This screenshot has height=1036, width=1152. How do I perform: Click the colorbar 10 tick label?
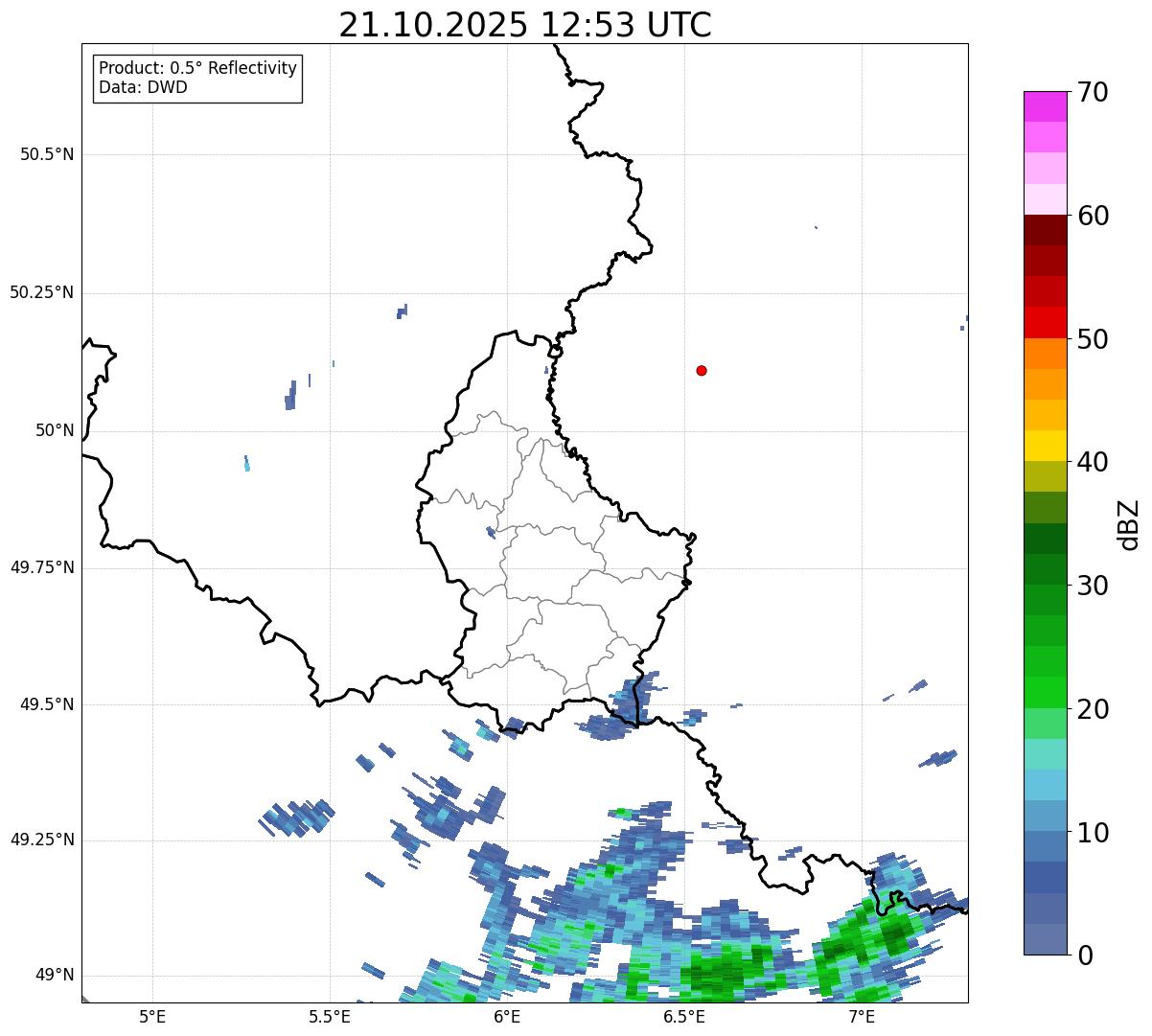pyautogui.click(x=1093, y=832)
